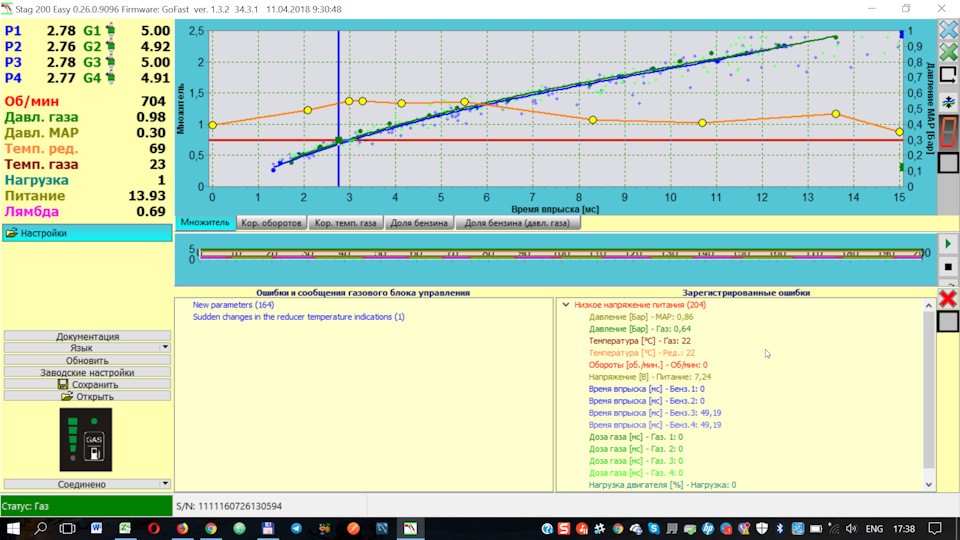Screen dimensions: 960x540
Task: Toggle the G3 gas injector icon
Action: click(x=110, y=62)
